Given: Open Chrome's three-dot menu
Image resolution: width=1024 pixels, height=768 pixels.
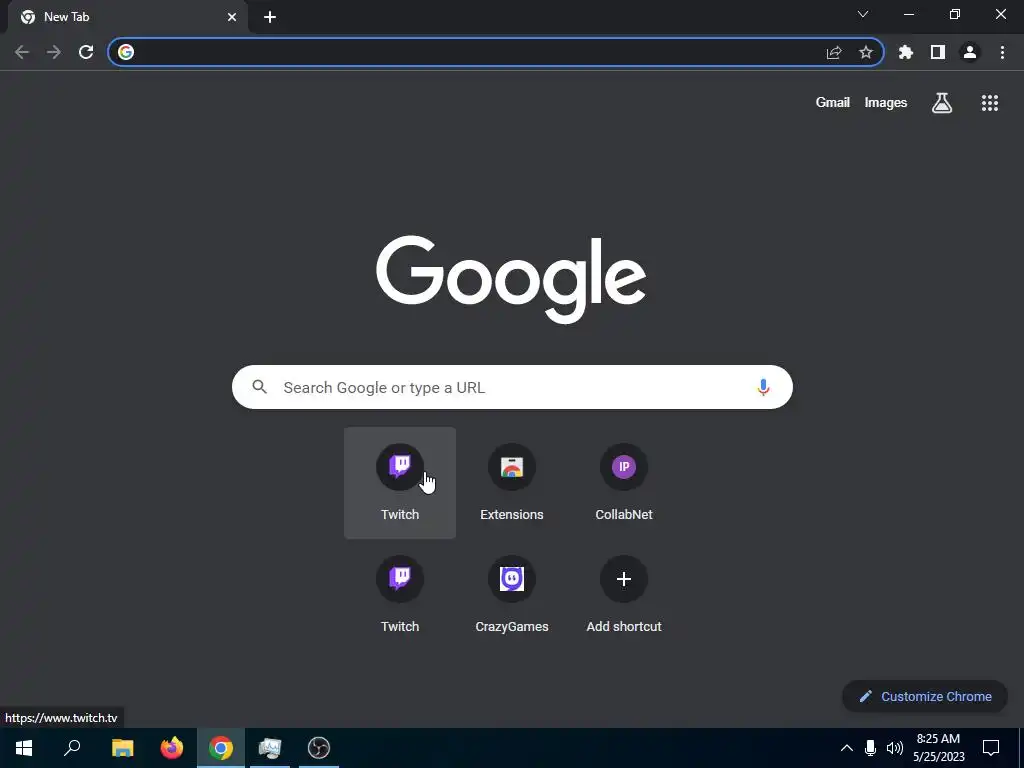Looking at the screenshot, I should [x=1002, y=52].
